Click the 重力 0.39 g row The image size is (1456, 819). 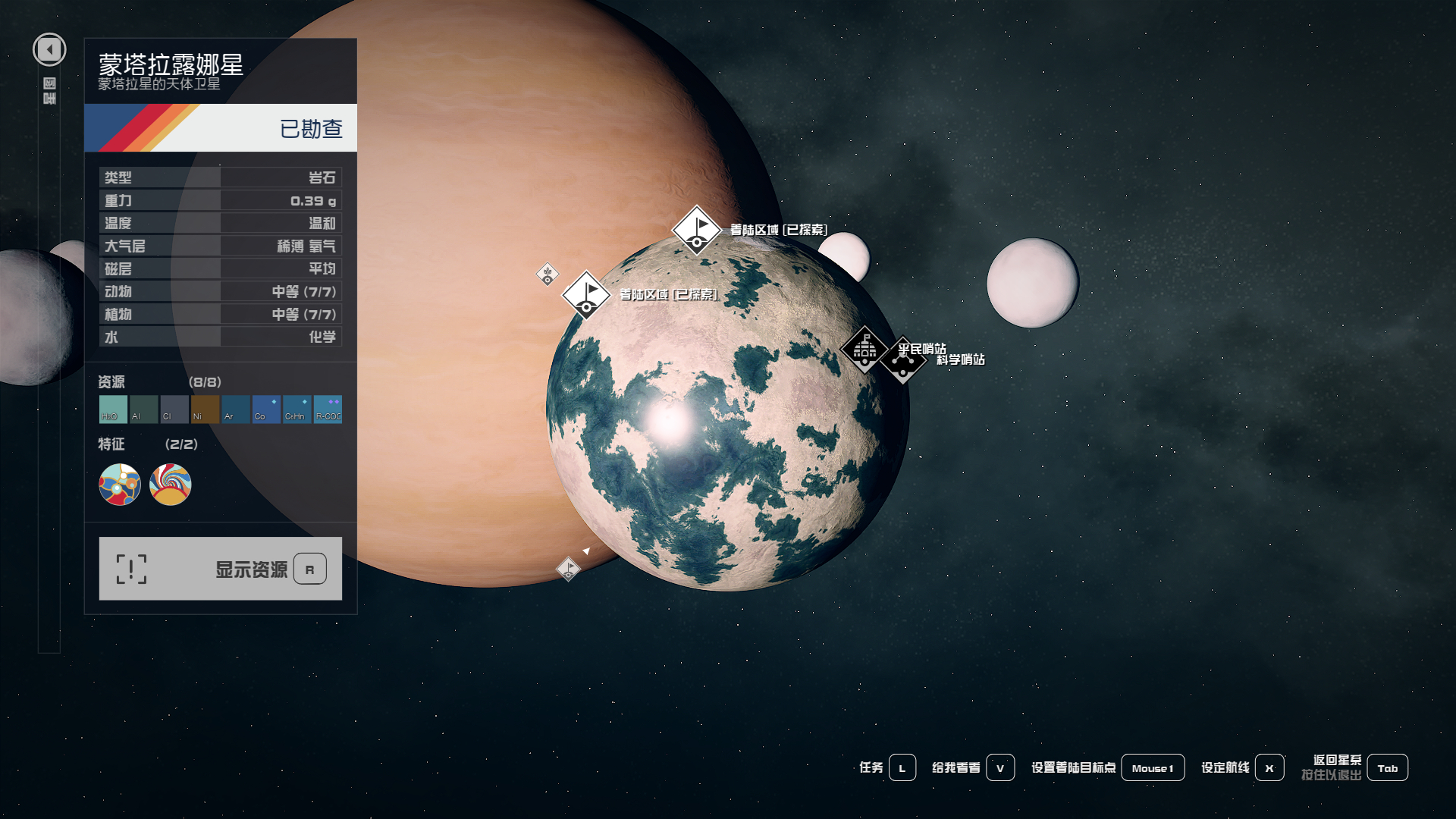221,200
